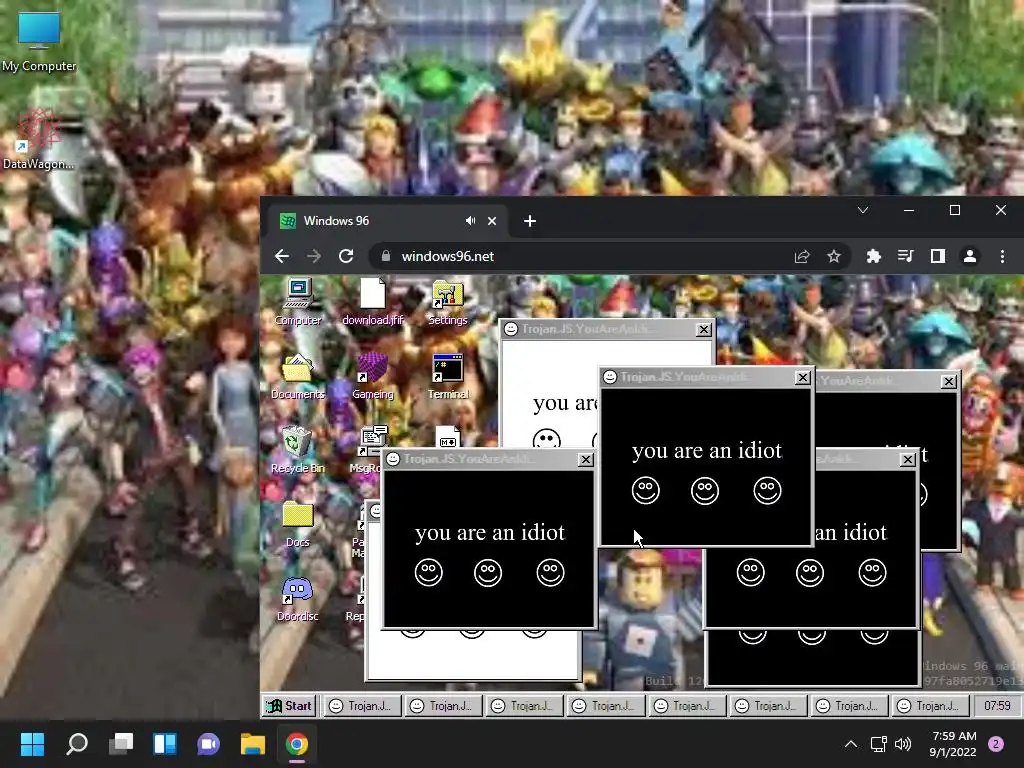Open File Explorer on taskbar
This screenshot has height=768, width=1024.
(253, 744)
